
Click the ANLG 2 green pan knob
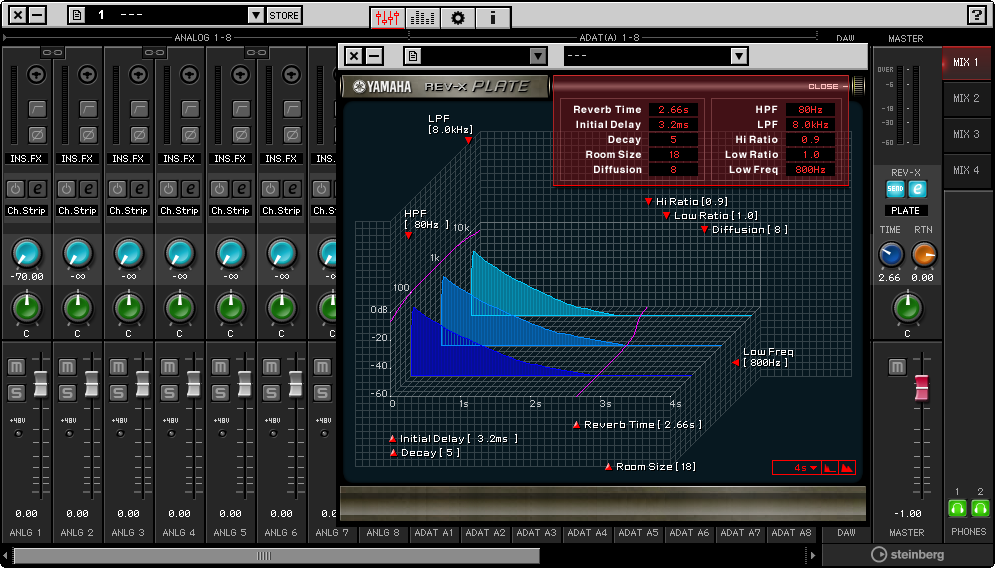pyautogui.click(x=78, y=308)
